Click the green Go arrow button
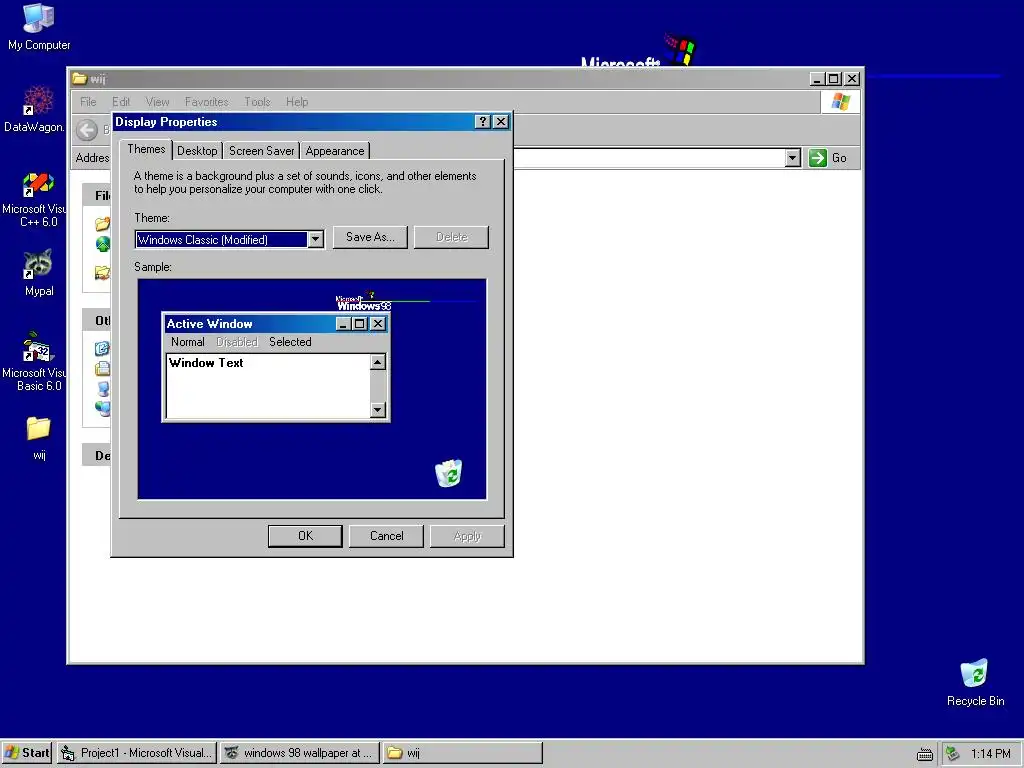The width and height of the screenshot is (1024, 768). 818,158
